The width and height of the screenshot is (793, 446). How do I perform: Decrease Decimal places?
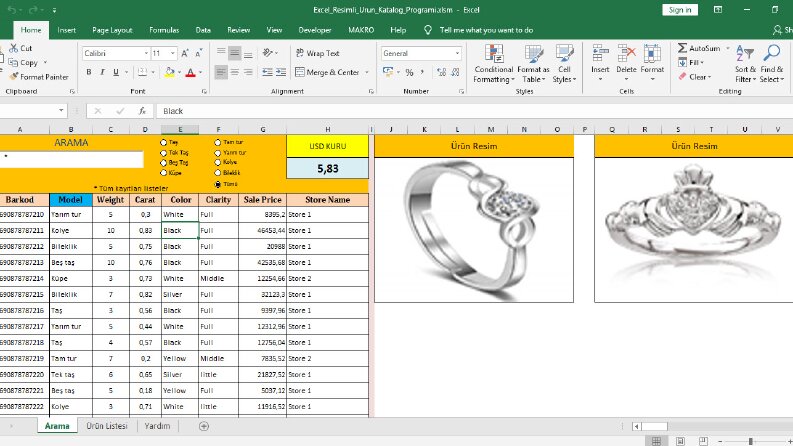(455, 72)
